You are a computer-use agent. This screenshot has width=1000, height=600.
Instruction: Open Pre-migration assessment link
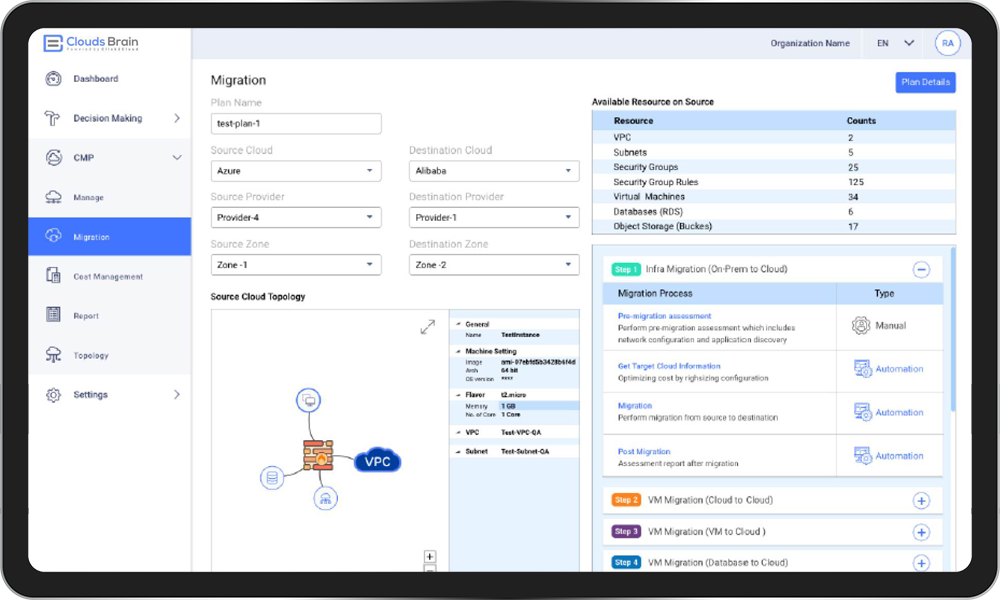[664, 316]
